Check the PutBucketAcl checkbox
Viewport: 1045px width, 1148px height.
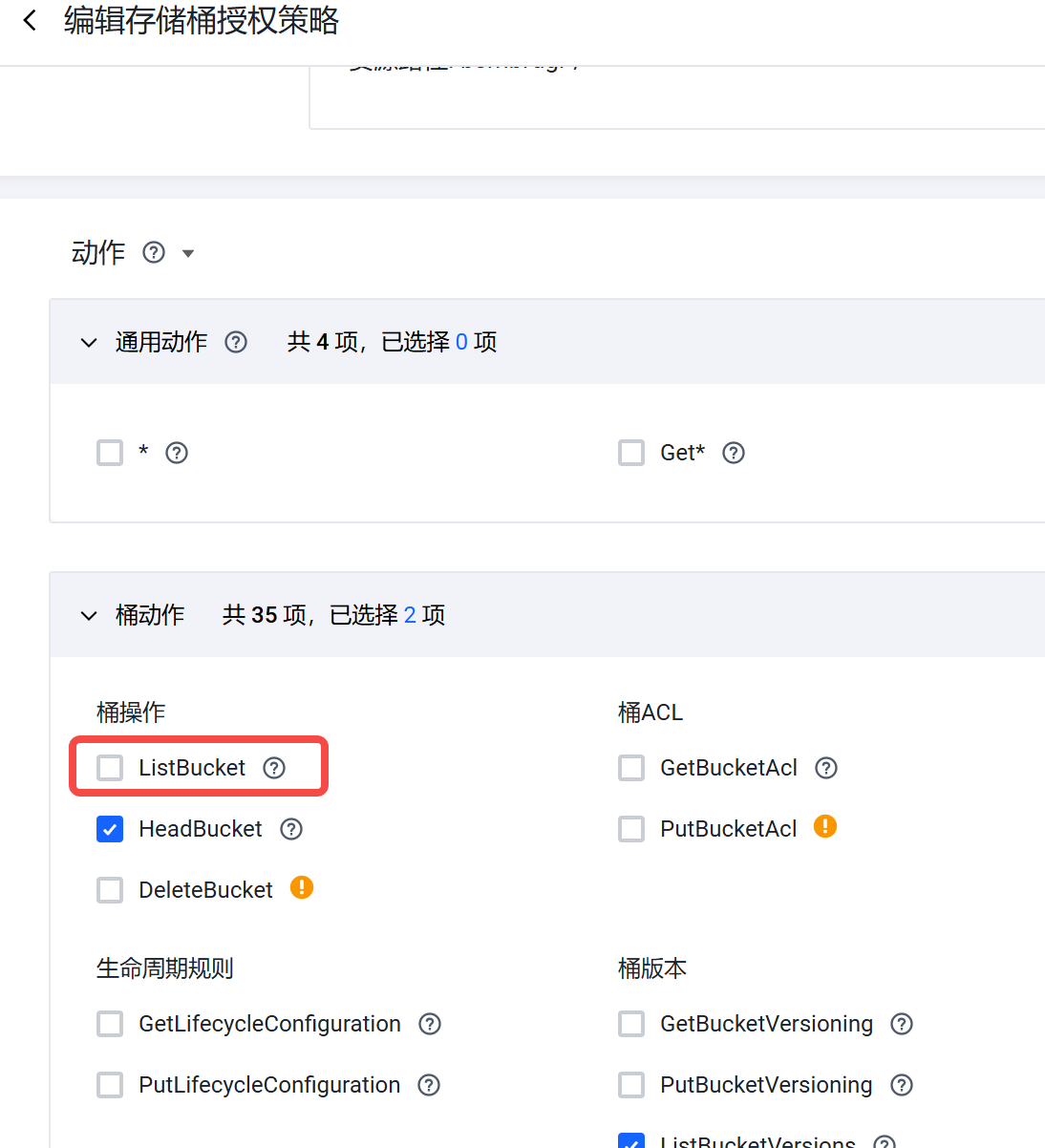(x=631, y=829)
